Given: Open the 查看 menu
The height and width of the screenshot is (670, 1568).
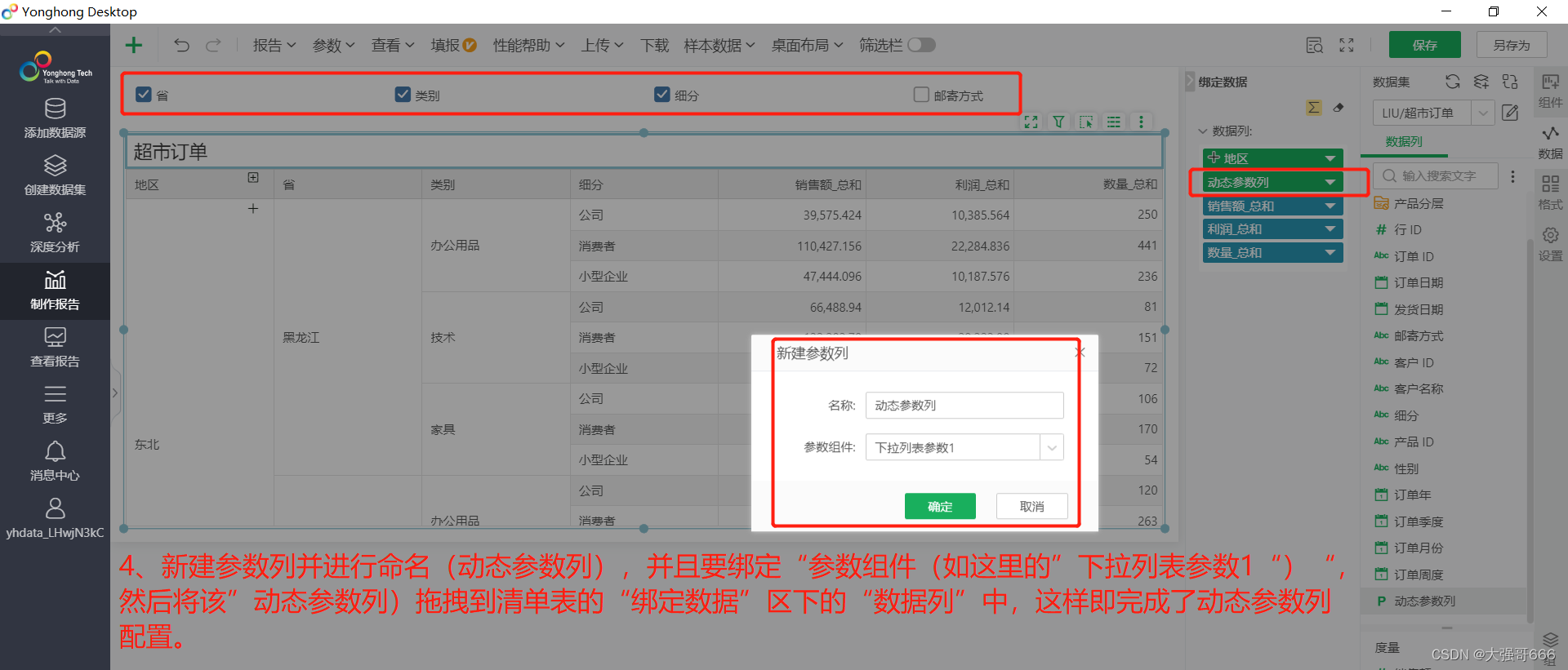Looking at the screenshot, I should pyautogui.click(x=393, y=45).
